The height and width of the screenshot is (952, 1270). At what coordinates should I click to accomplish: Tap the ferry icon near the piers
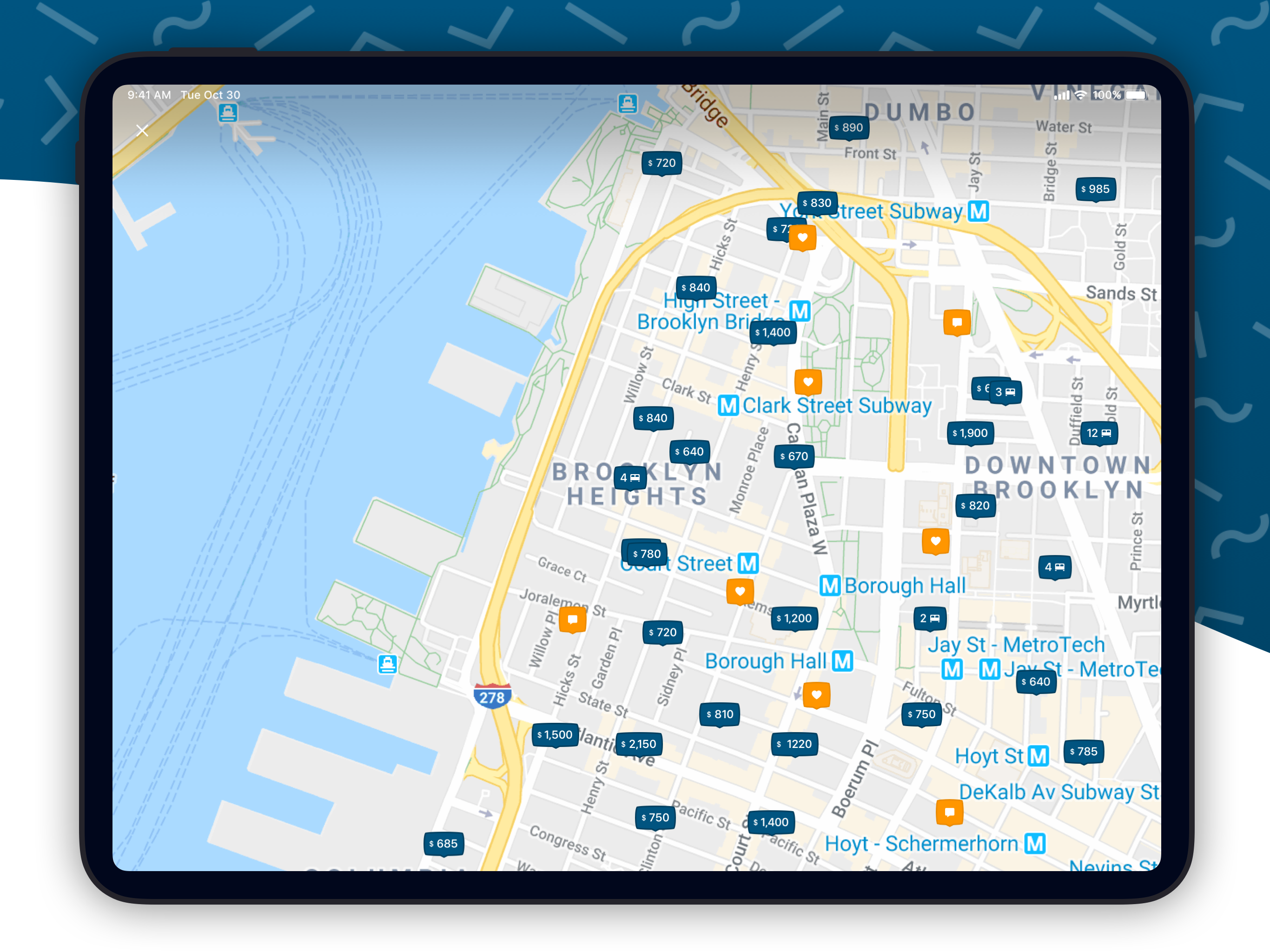coord(388,664)
